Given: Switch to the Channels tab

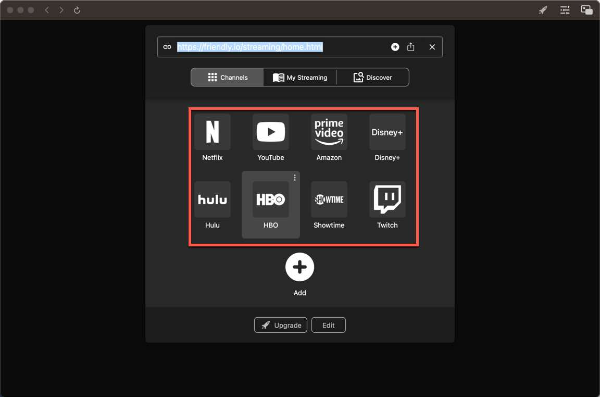Looking at the screenshot, I should (x=228, y=77).
